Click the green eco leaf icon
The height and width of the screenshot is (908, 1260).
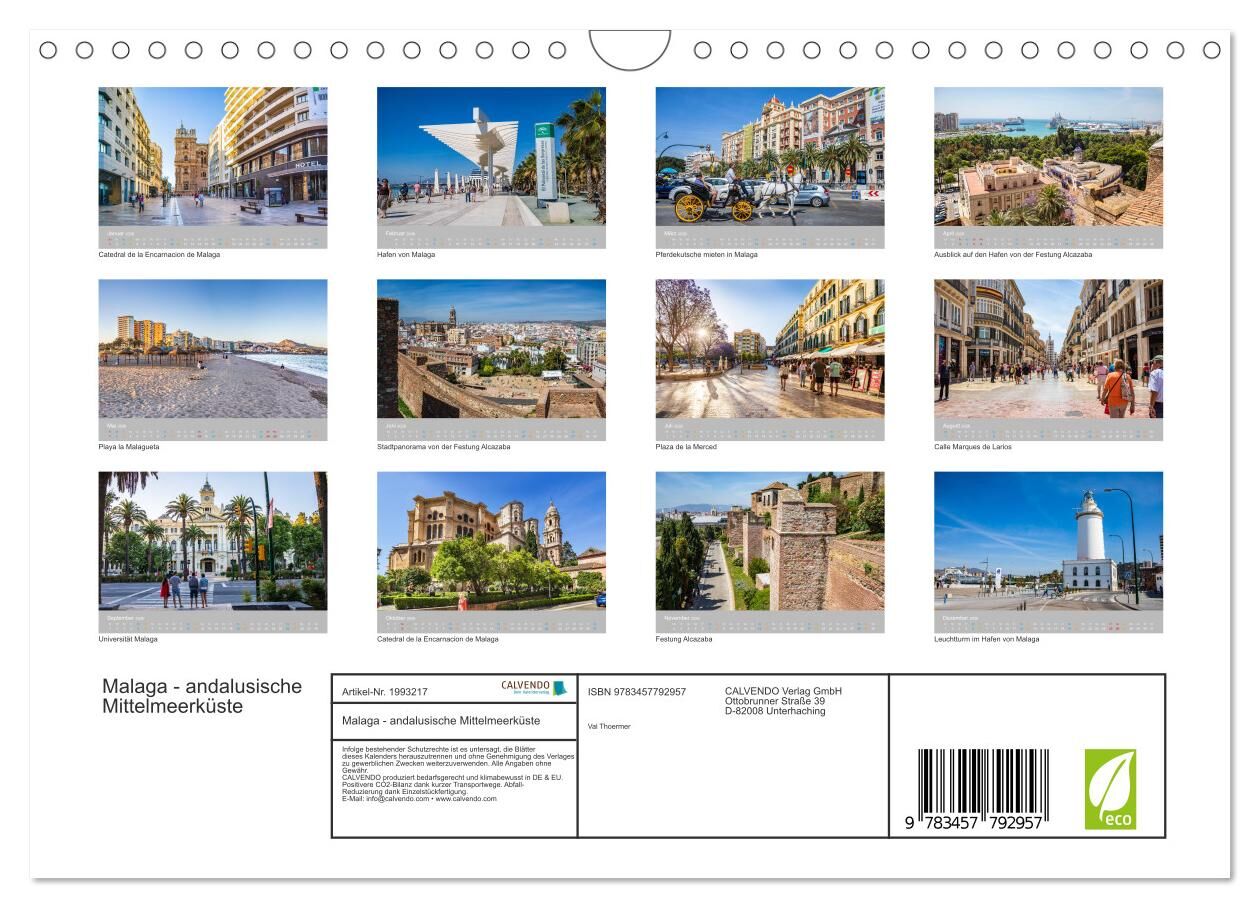tap(1110, 789)
